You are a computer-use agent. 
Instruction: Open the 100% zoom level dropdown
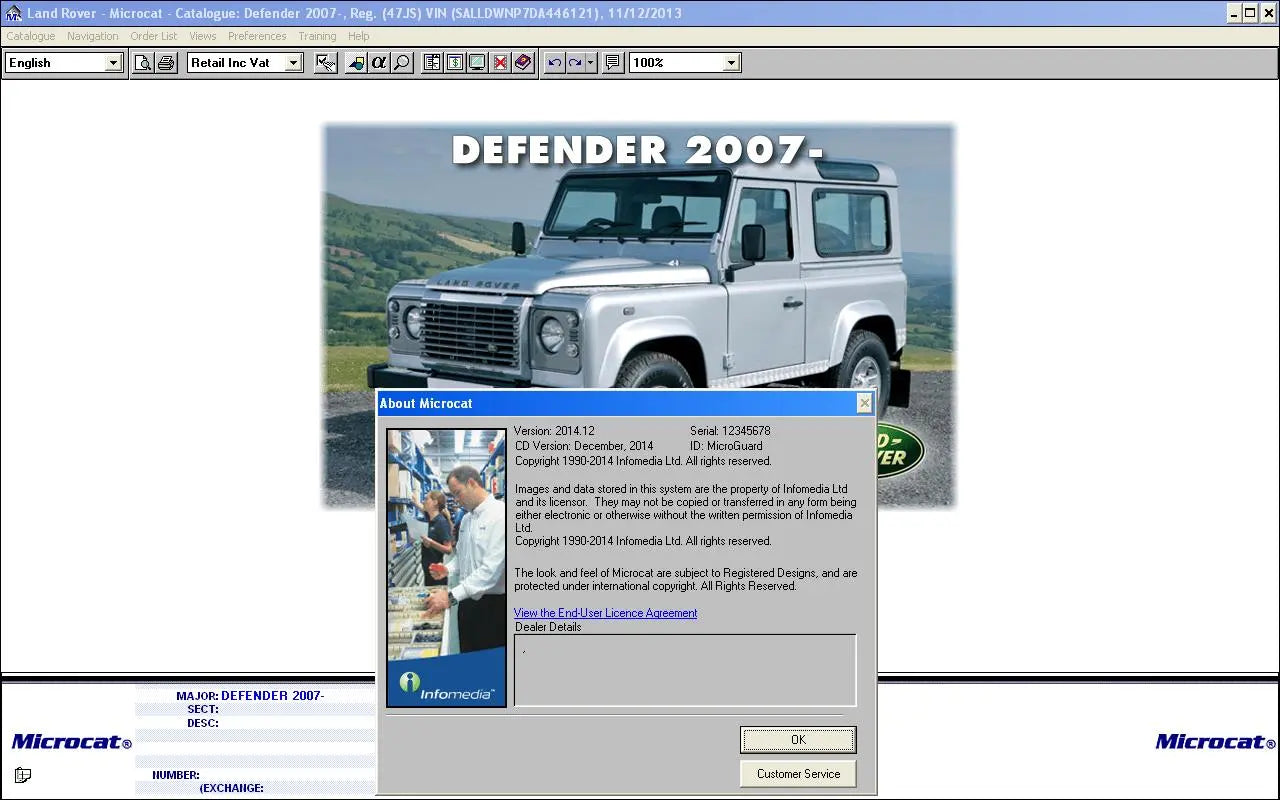point(733,62)
